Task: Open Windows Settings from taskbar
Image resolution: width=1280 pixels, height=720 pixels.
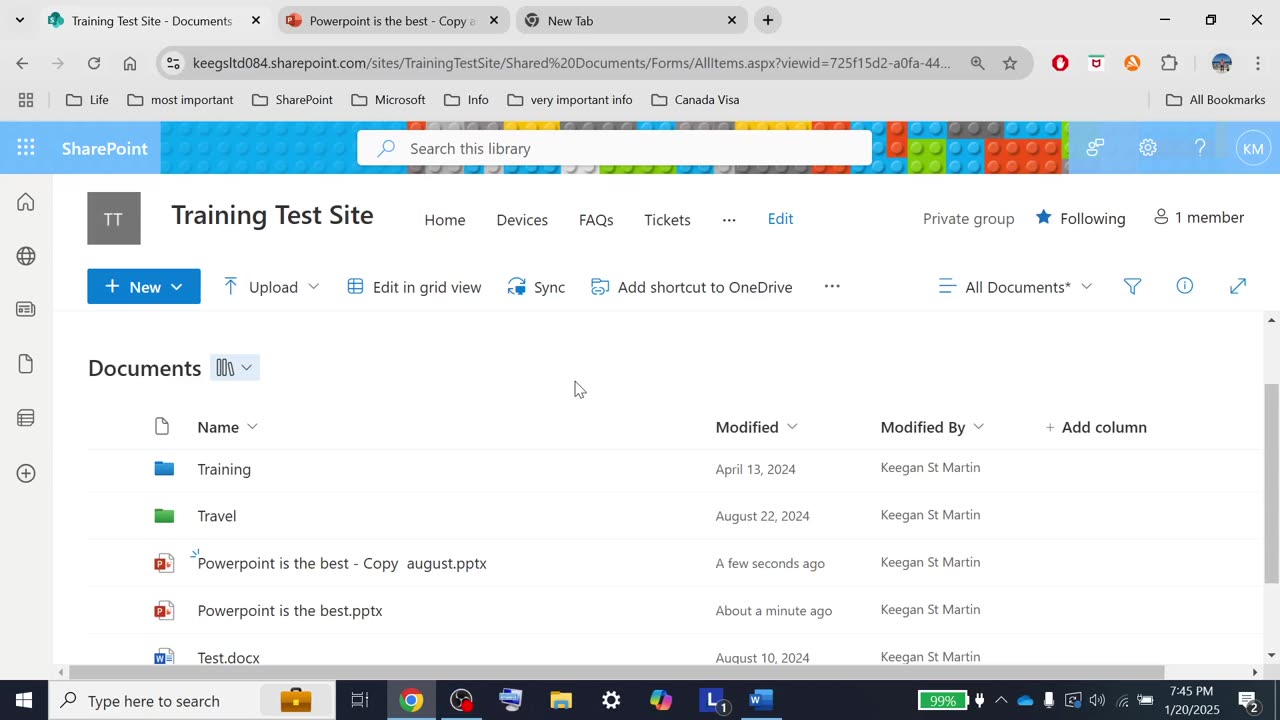Action: 611,700
